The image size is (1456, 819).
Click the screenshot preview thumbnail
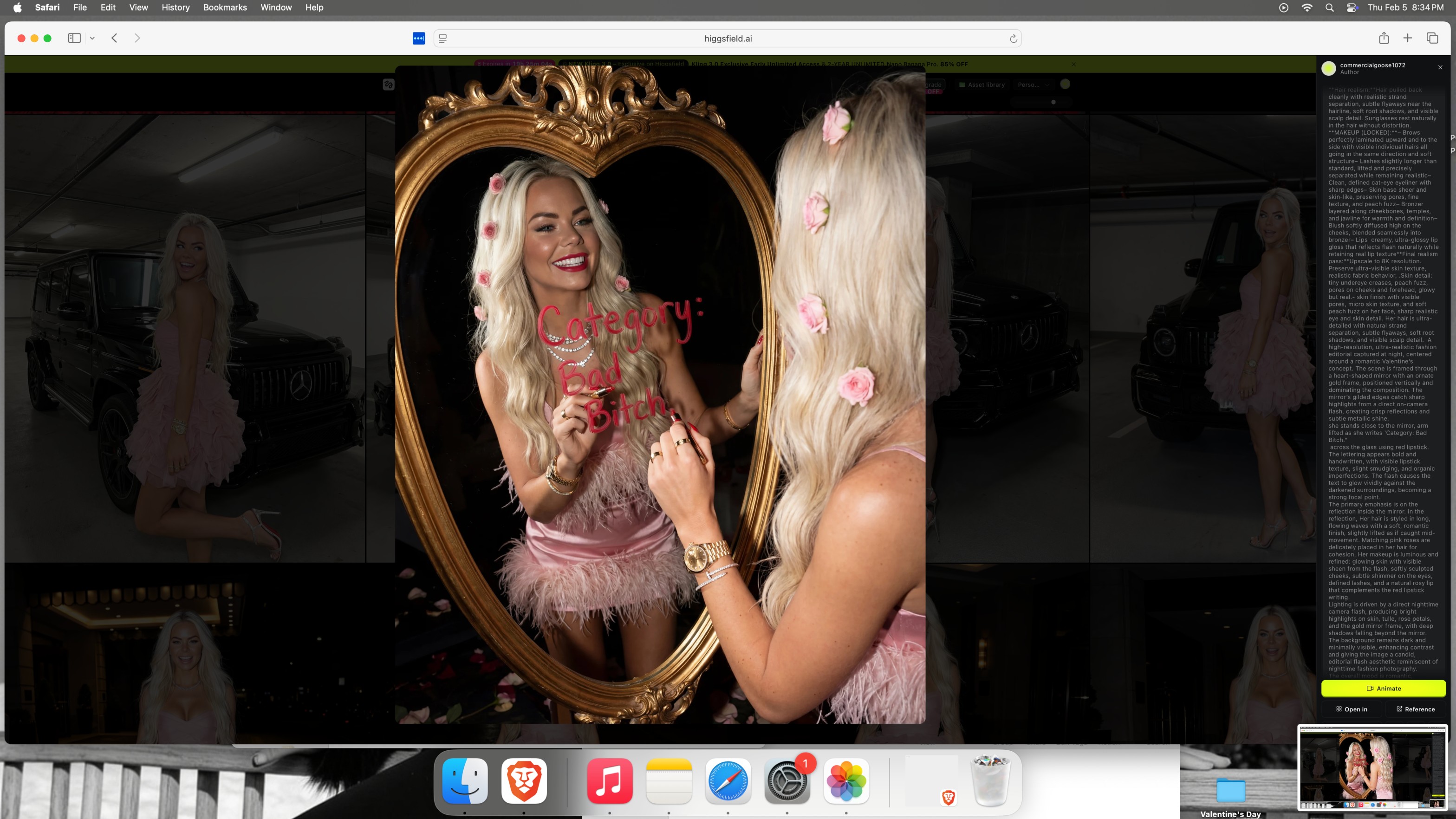click(x=1372, y=768)
